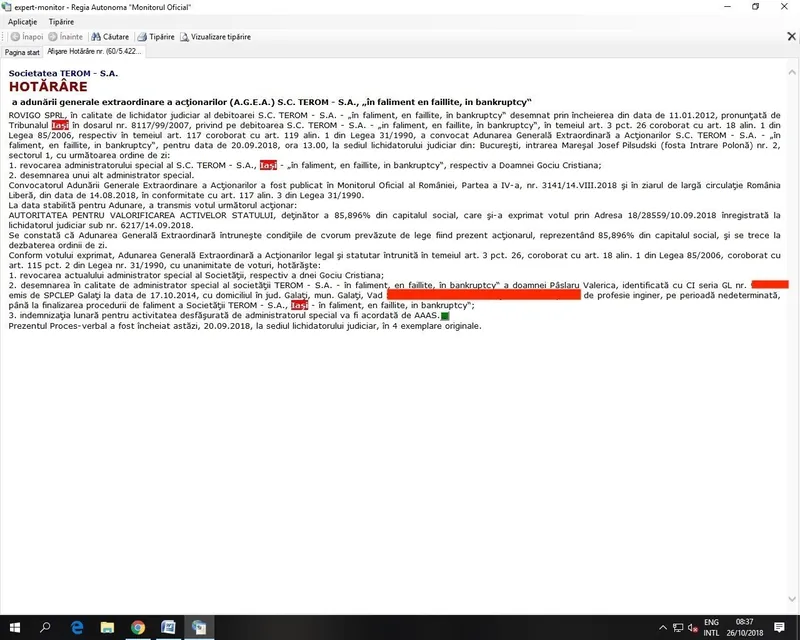Go back with the Înapoi button
This screenshot has height=640, width=800.
point(26,37)
